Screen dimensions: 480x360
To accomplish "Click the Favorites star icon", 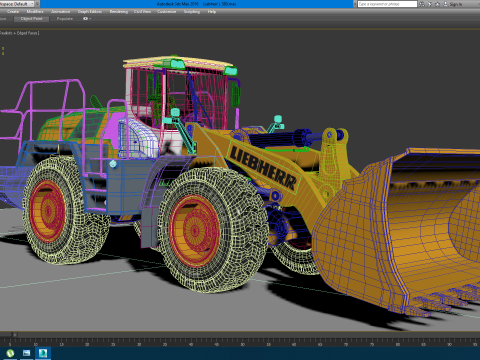I will click(438, 4).
